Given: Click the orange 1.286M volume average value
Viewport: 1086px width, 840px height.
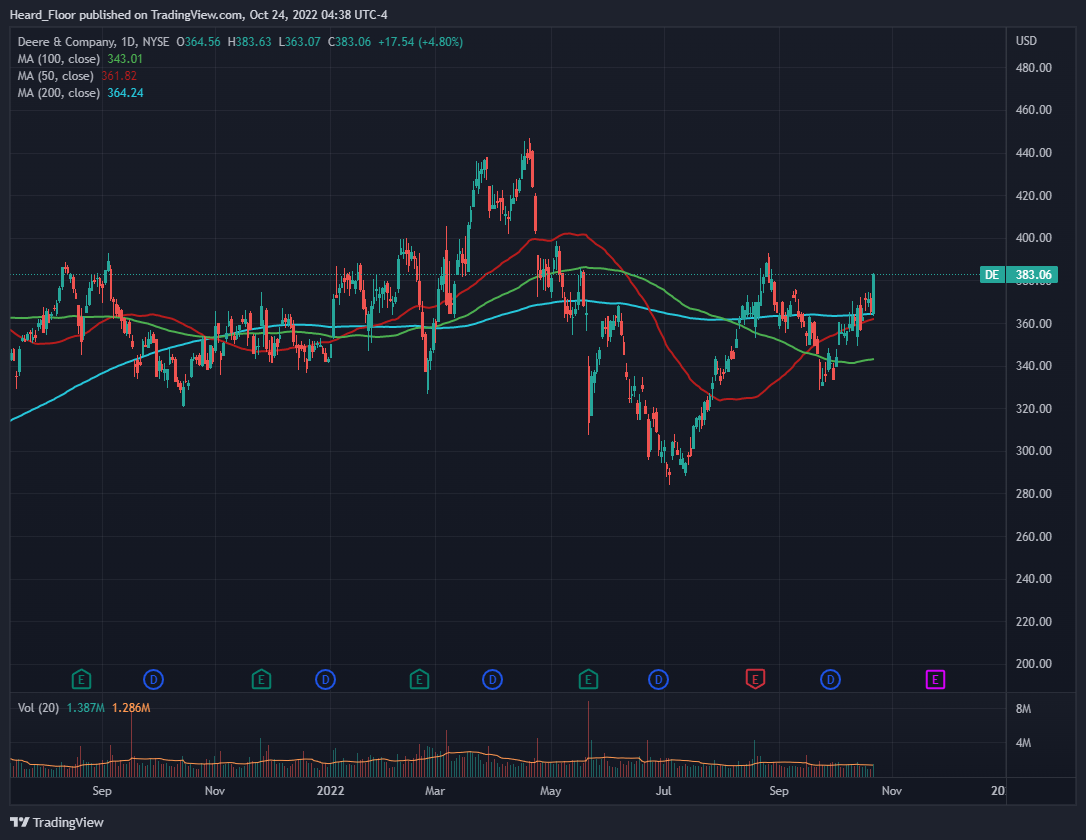Looking at the screenshot, I should click(131, 708).
